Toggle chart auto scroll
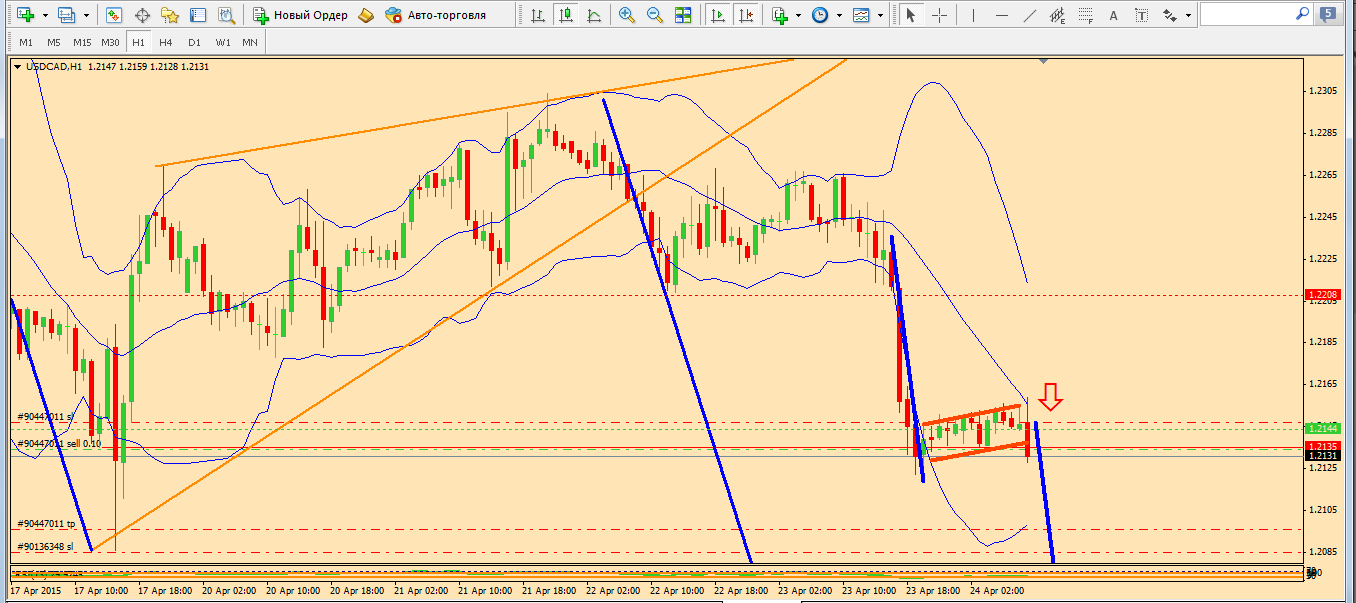Viewport: 1356px width, 603px height. [717, 15]
